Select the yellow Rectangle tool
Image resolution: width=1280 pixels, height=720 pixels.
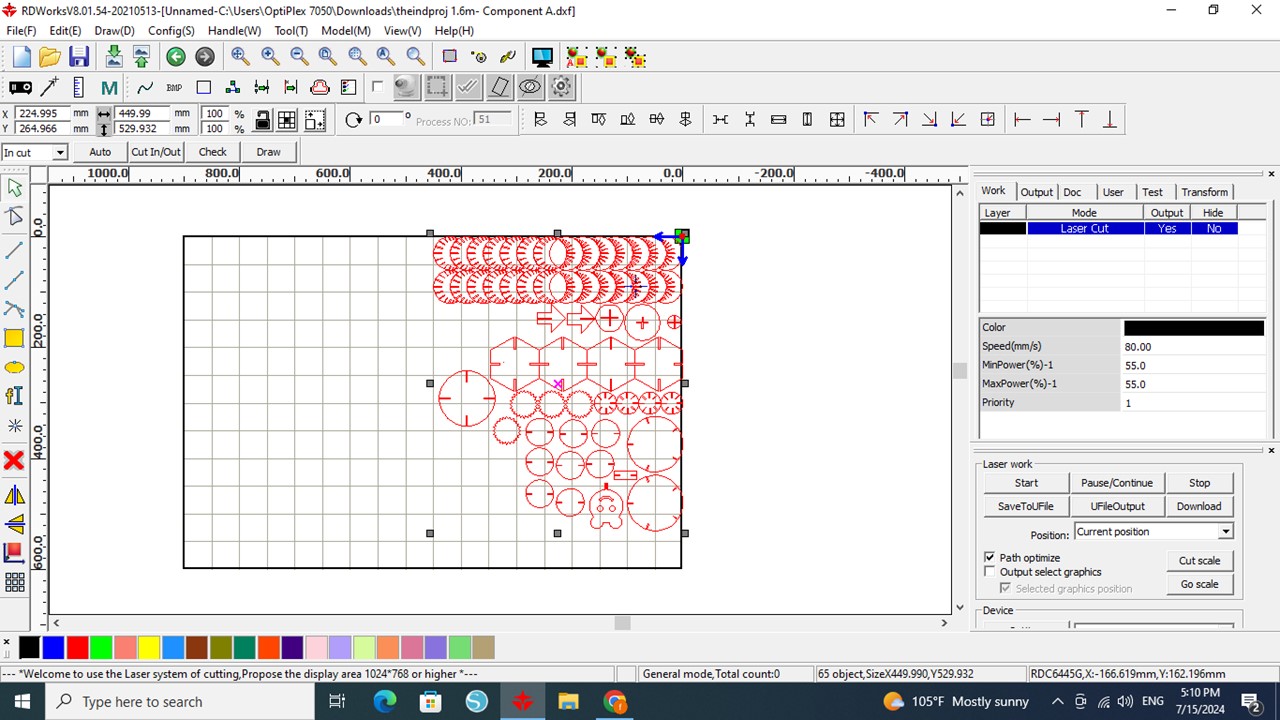14,338
